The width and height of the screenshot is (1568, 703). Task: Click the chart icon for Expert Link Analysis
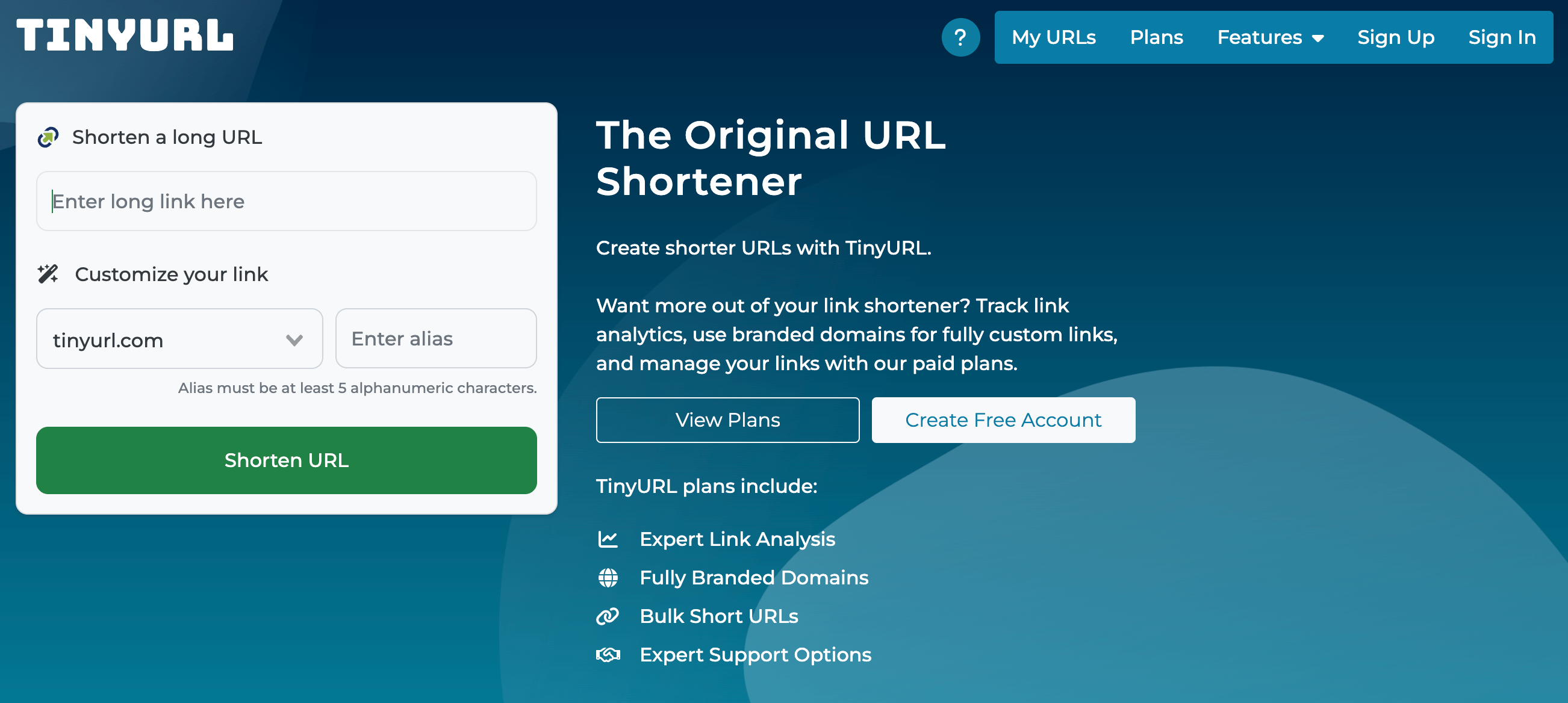tap(608, 539)
